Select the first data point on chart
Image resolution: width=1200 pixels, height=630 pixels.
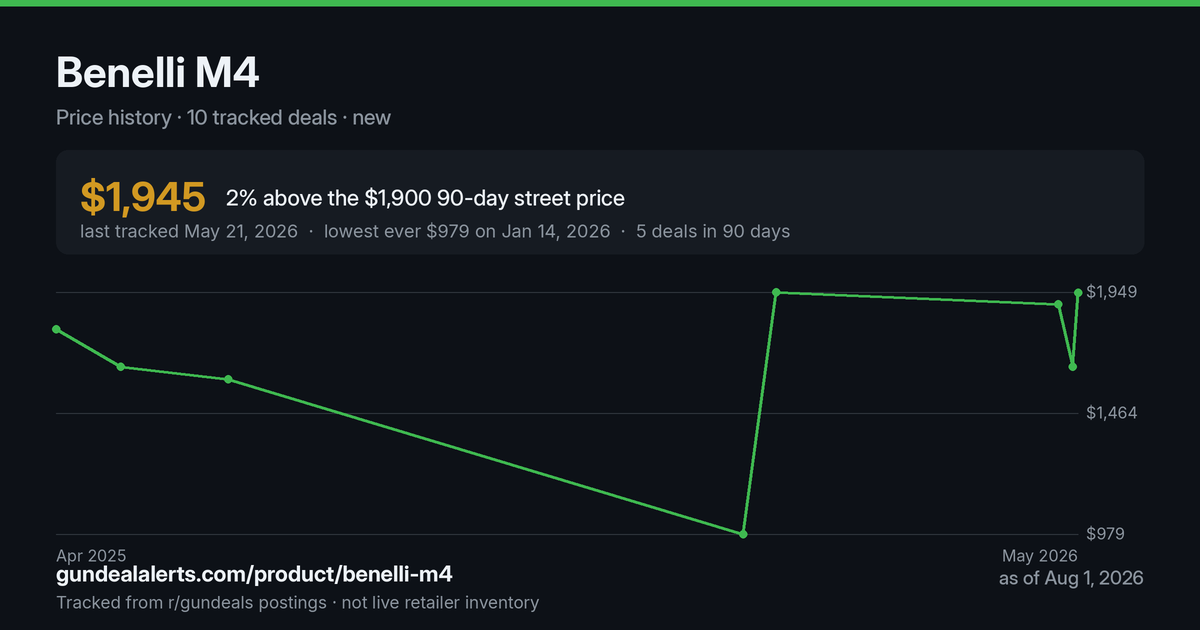tap(56, 329)
